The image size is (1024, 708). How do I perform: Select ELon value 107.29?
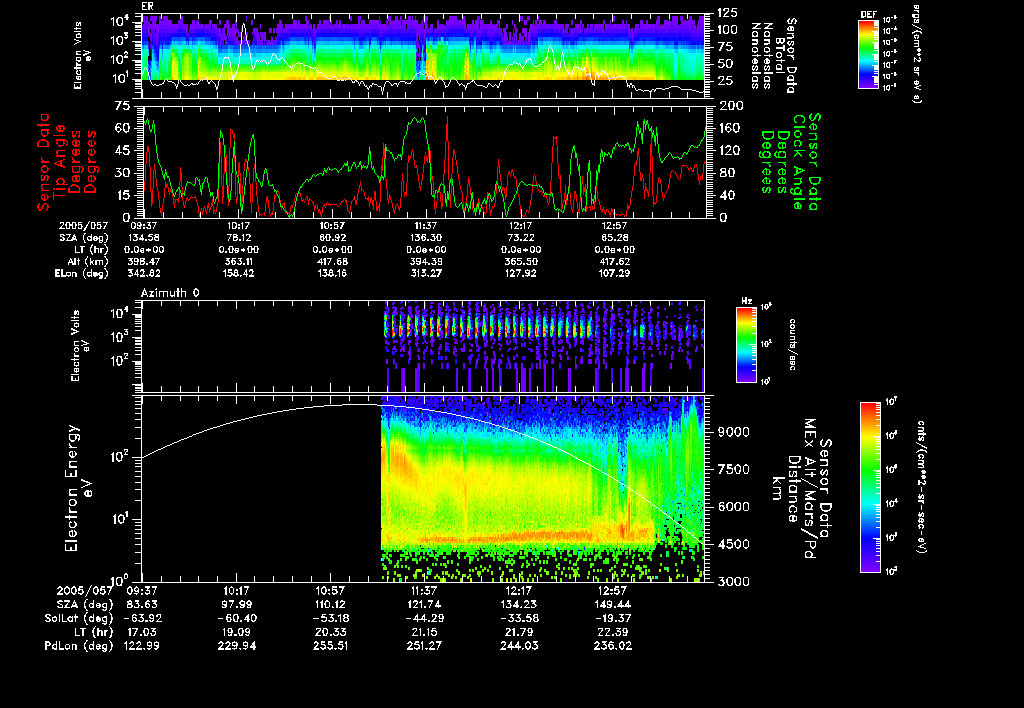(615, 274)
